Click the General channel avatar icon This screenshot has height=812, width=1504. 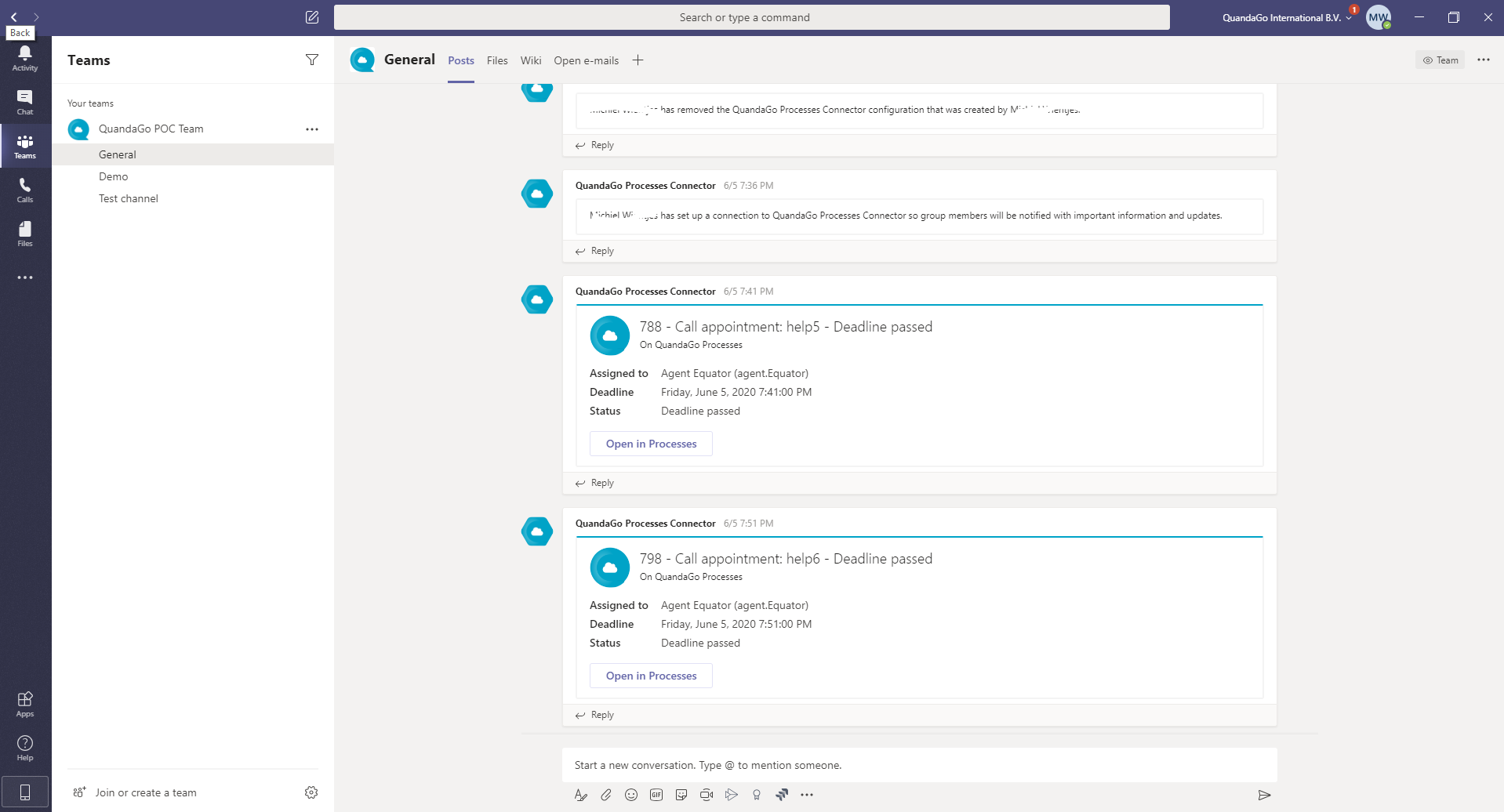click(x=362, y=60)
